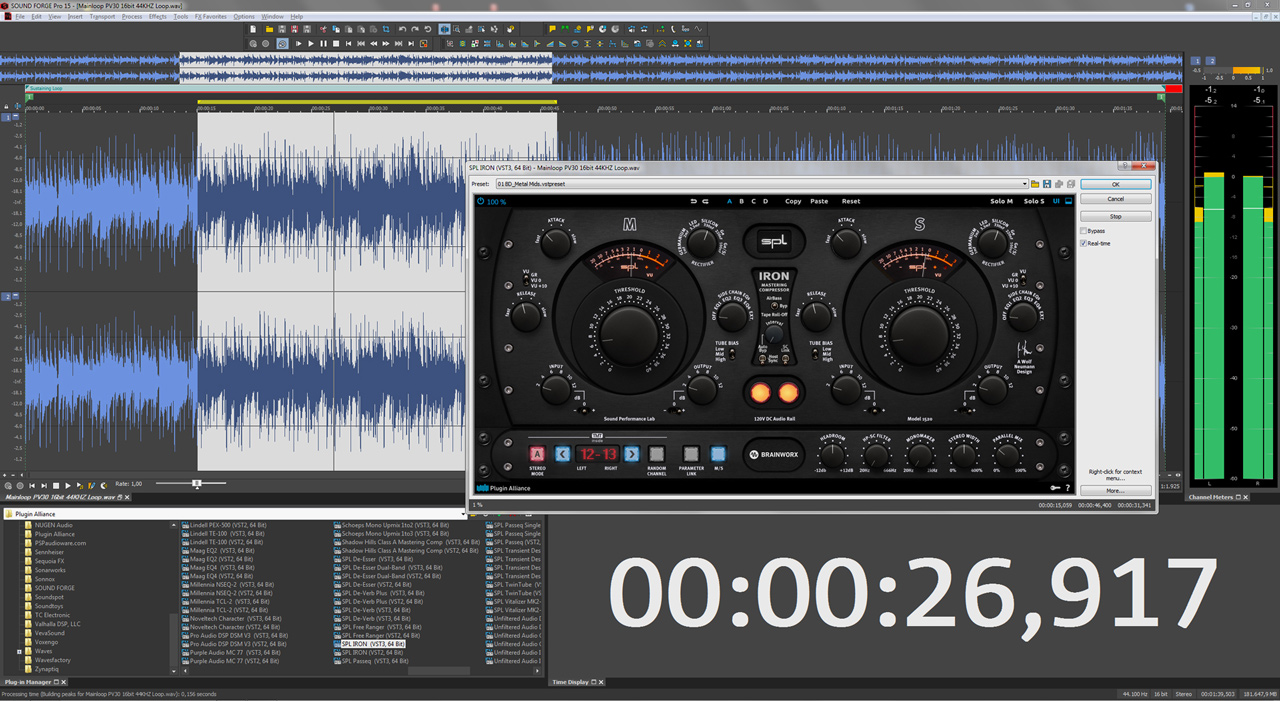Click the Parallel Mix knob
The width and height of the screenshot is (1280, 701).
point(1008,456)
